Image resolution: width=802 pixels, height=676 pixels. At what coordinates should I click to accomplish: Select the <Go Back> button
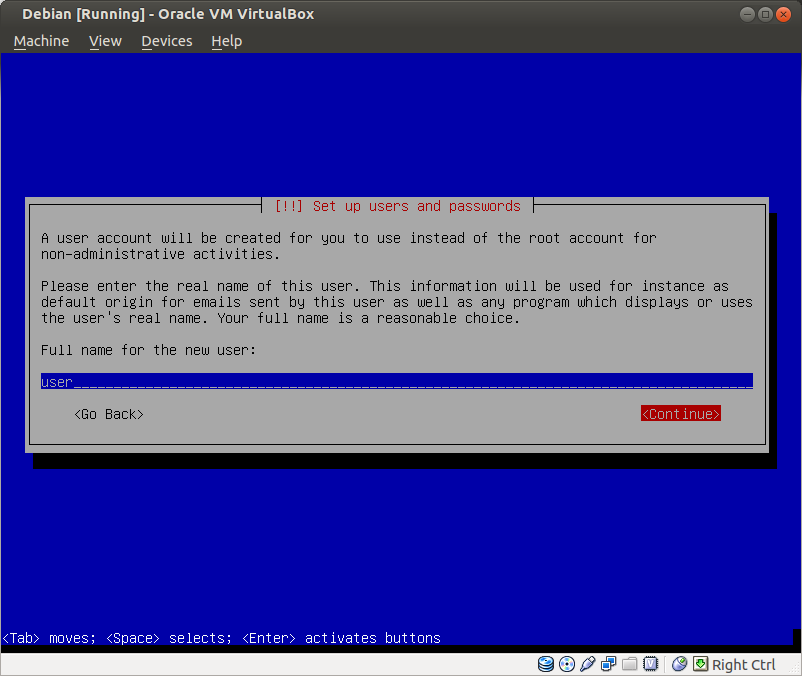(x=109, y=414)
